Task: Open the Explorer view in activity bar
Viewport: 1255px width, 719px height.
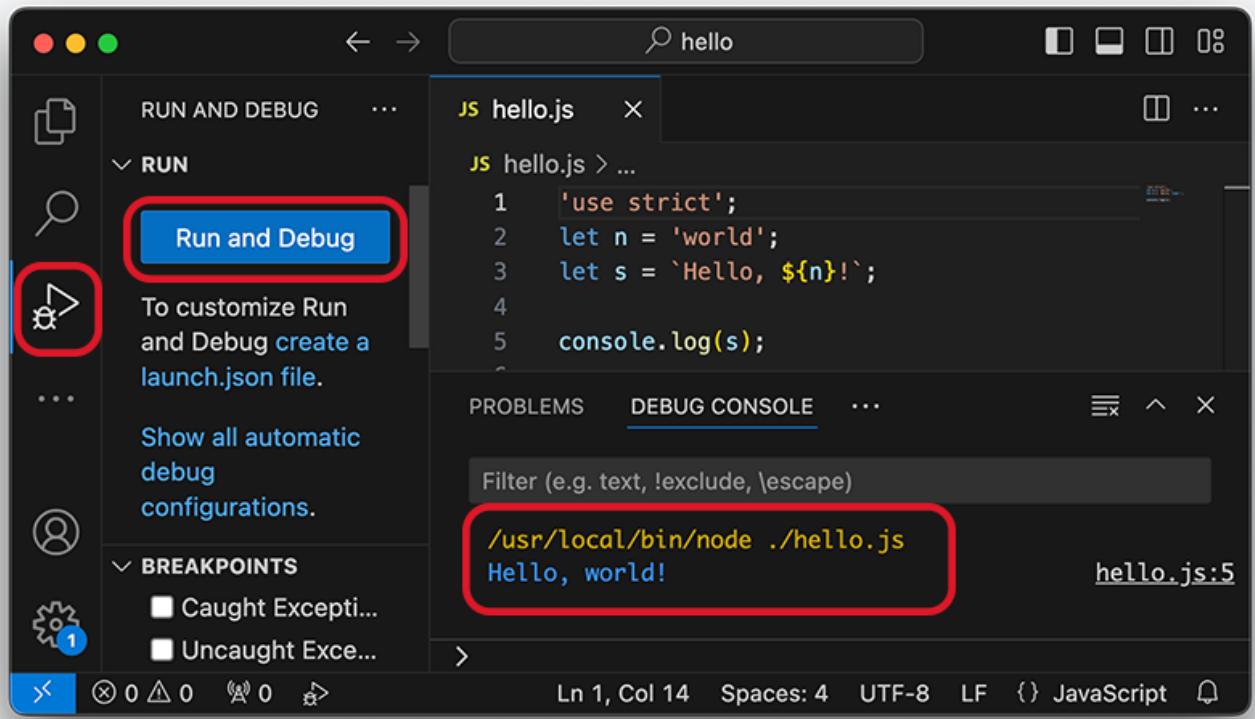Action: (x=55, y=123)
